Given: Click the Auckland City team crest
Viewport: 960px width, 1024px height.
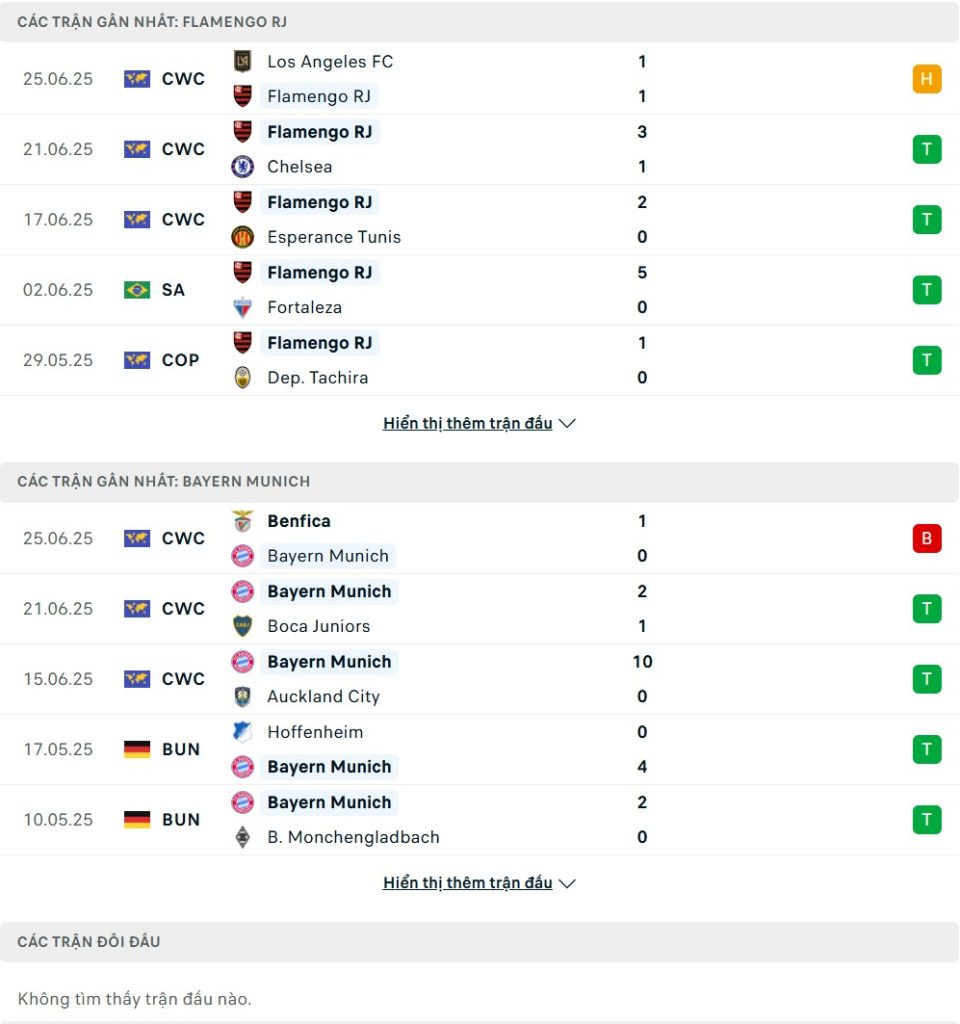Looking at the screenshot, I should [x=242, y=697].
